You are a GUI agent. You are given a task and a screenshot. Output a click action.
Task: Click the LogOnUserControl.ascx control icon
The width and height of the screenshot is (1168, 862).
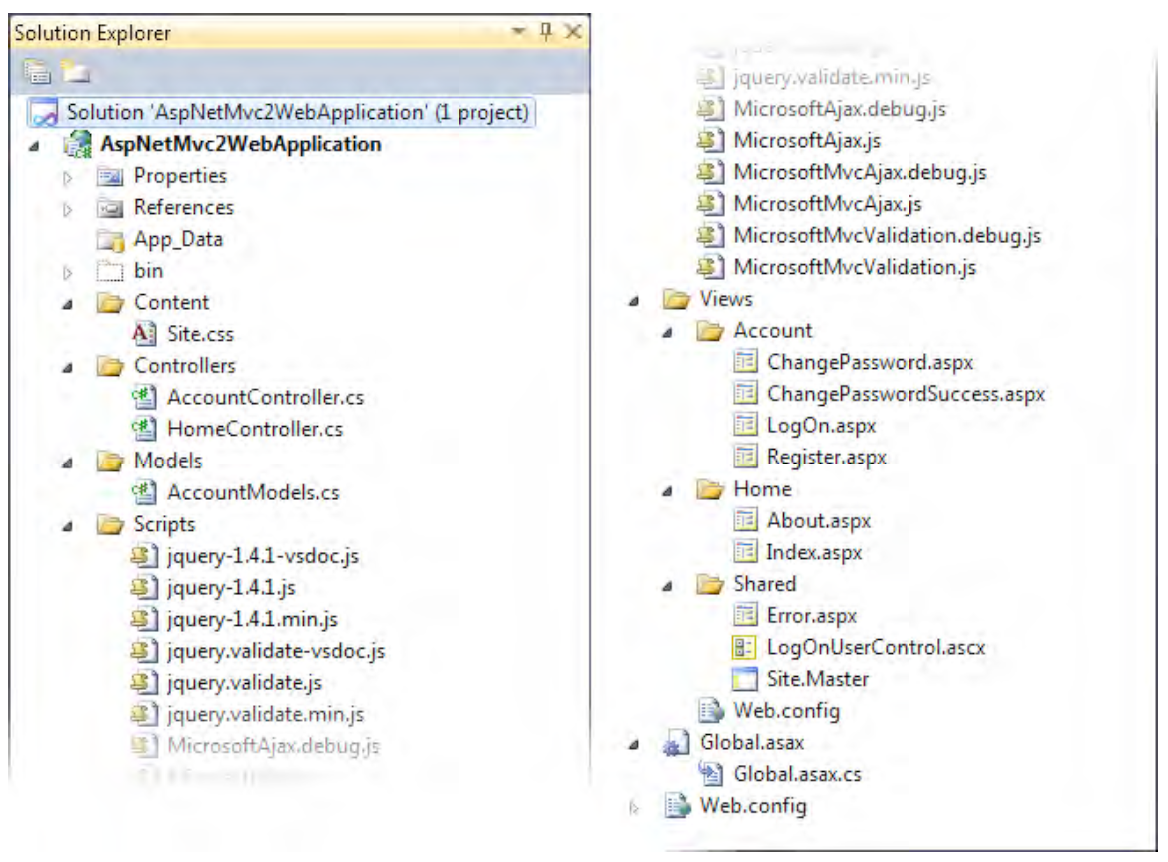tap(745, 647)
